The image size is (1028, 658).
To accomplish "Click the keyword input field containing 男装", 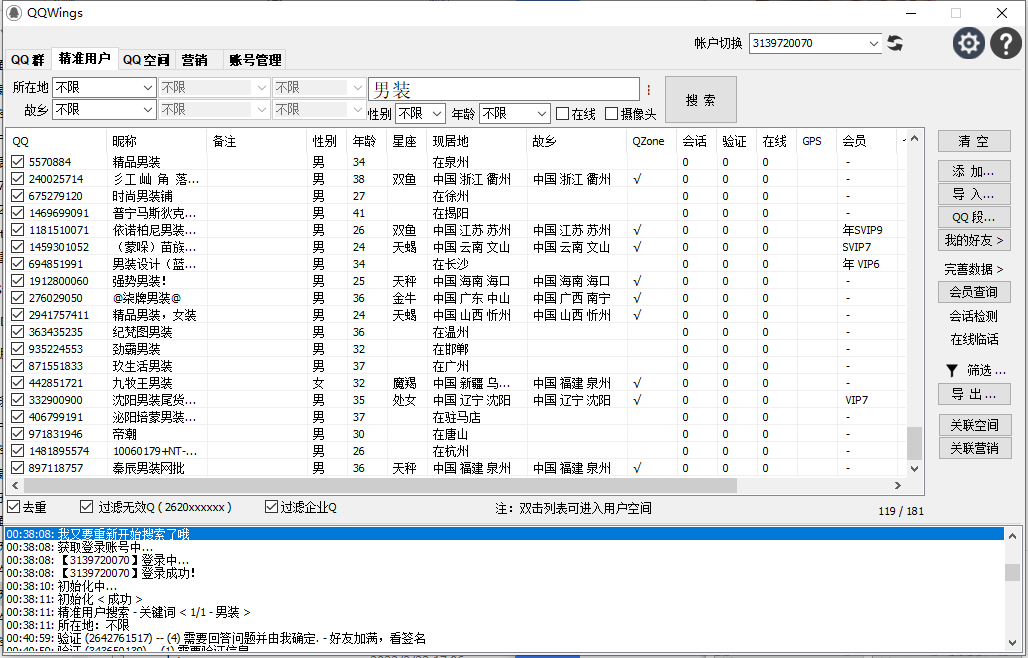I will click(x=504, y=88).
